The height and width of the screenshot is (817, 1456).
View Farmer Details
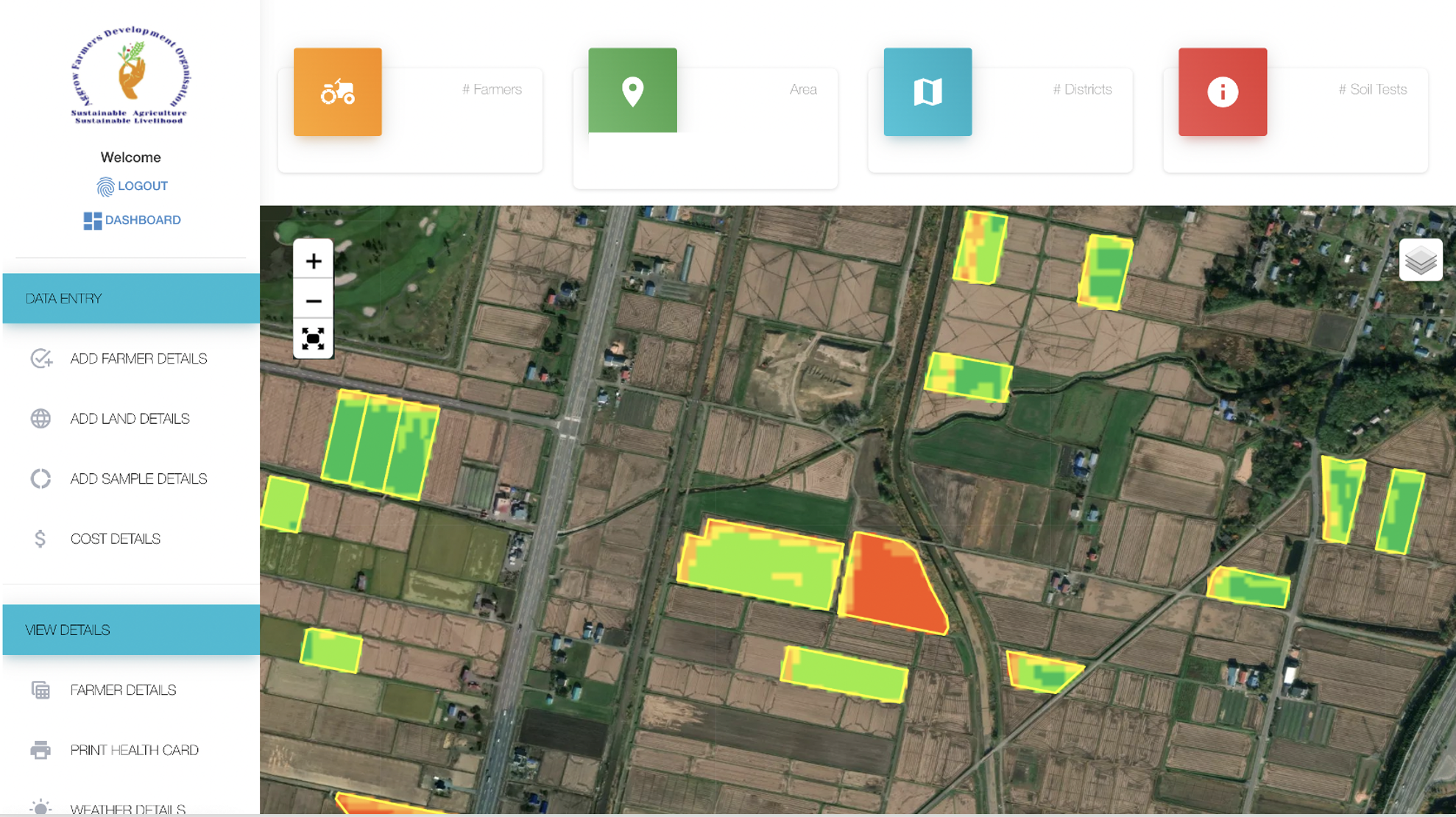pos(123,690)
